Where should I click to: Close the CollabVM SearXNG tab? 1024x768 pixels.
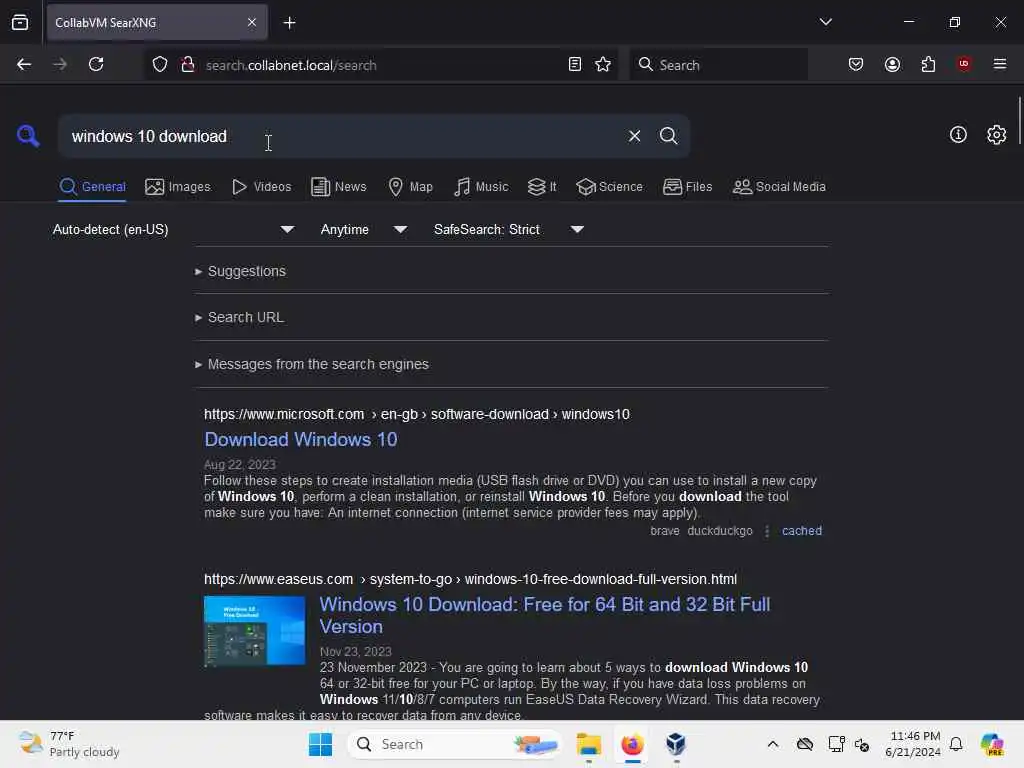click(252, 22)
